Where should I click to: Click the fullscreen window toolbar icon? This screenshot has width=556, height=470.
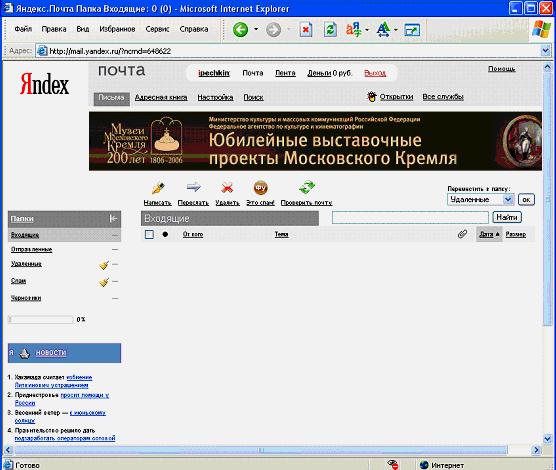(x=412, y=30)
